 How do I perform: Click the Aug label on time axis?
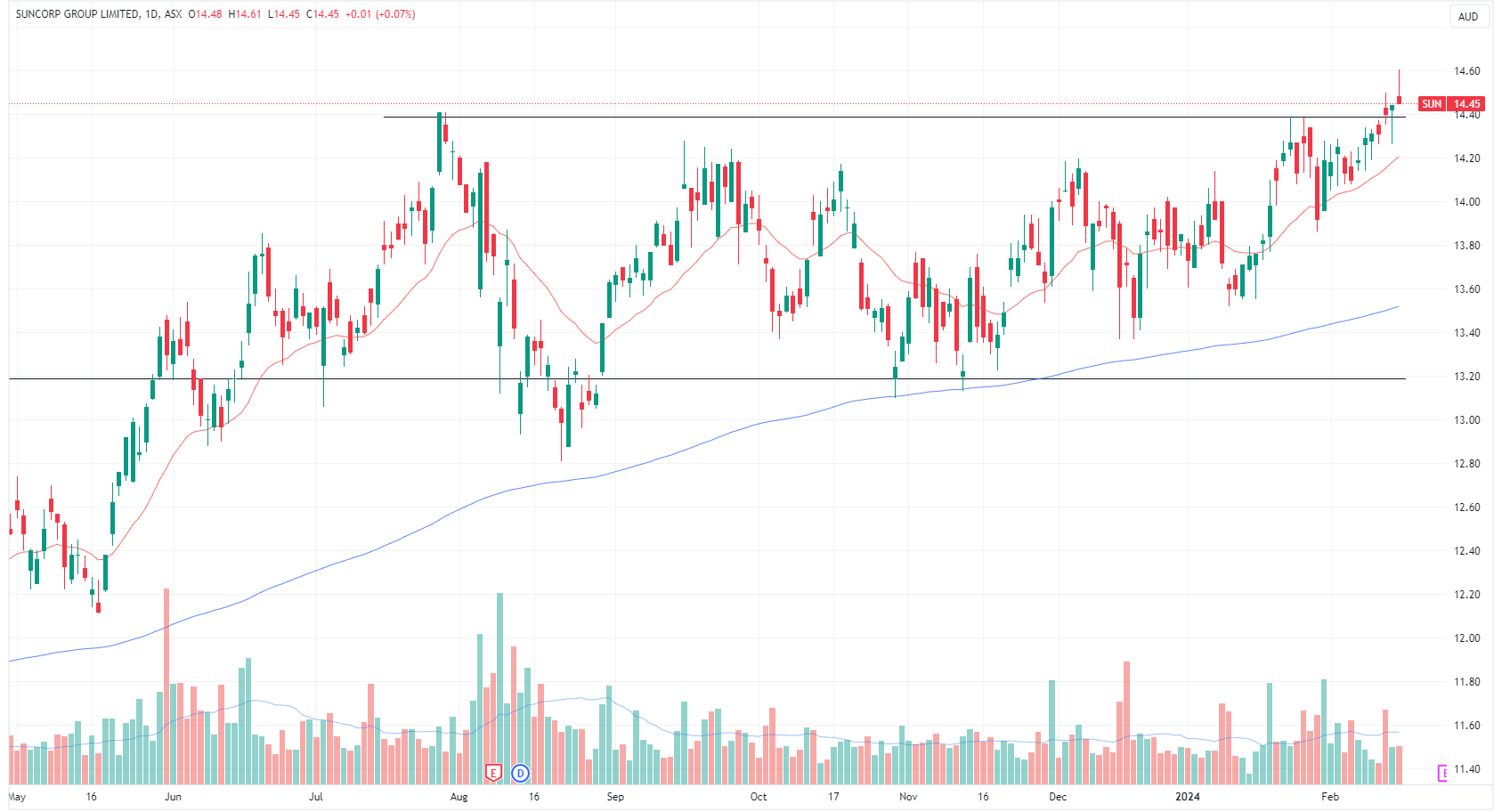pyautogui.click(x=459, y=797)
